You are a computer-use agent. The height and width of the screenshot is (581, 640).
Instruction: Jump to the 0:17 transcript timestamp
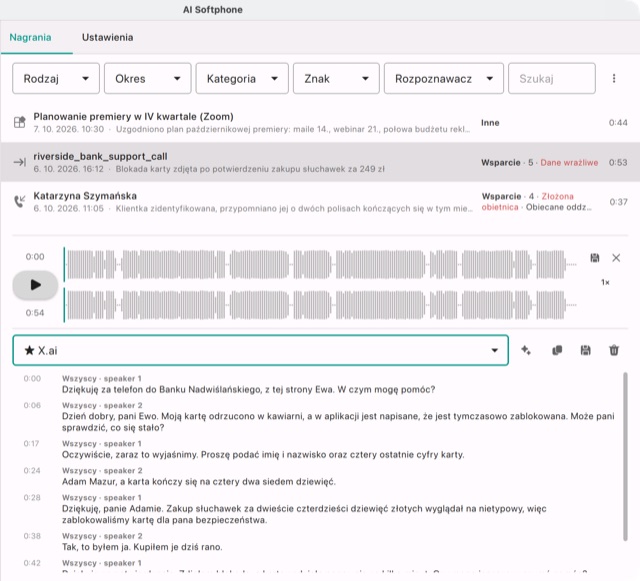[31, 443]
